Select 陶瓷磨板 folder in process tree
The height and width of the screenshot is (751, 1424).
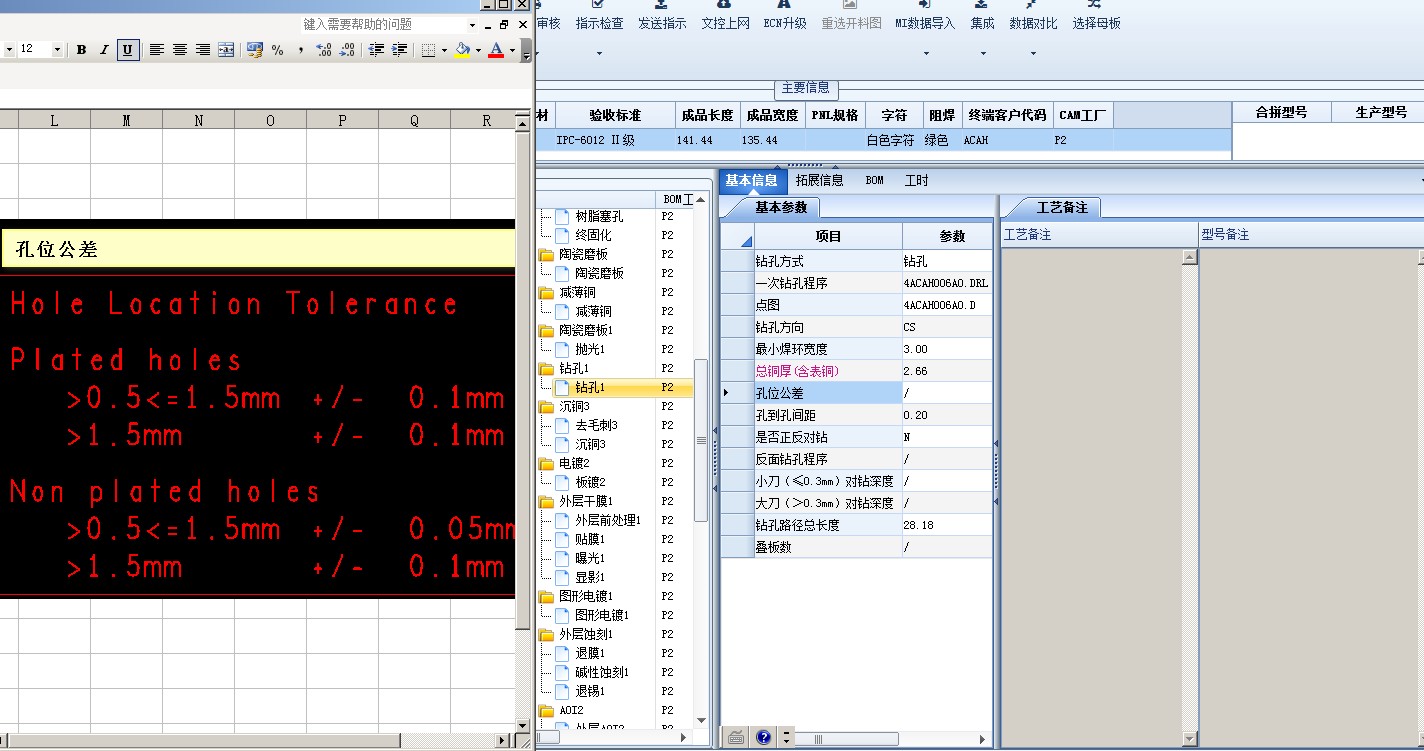point(583,254)
